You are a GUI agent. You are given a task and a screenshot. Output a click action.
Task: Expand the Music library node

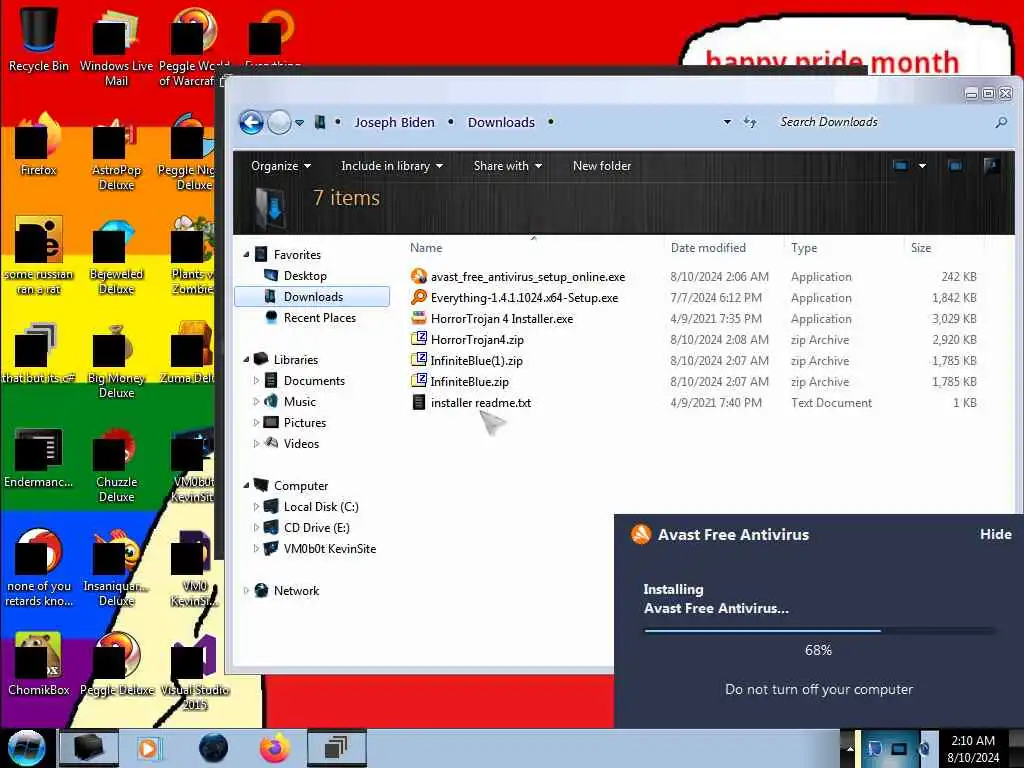pos(256,401)
